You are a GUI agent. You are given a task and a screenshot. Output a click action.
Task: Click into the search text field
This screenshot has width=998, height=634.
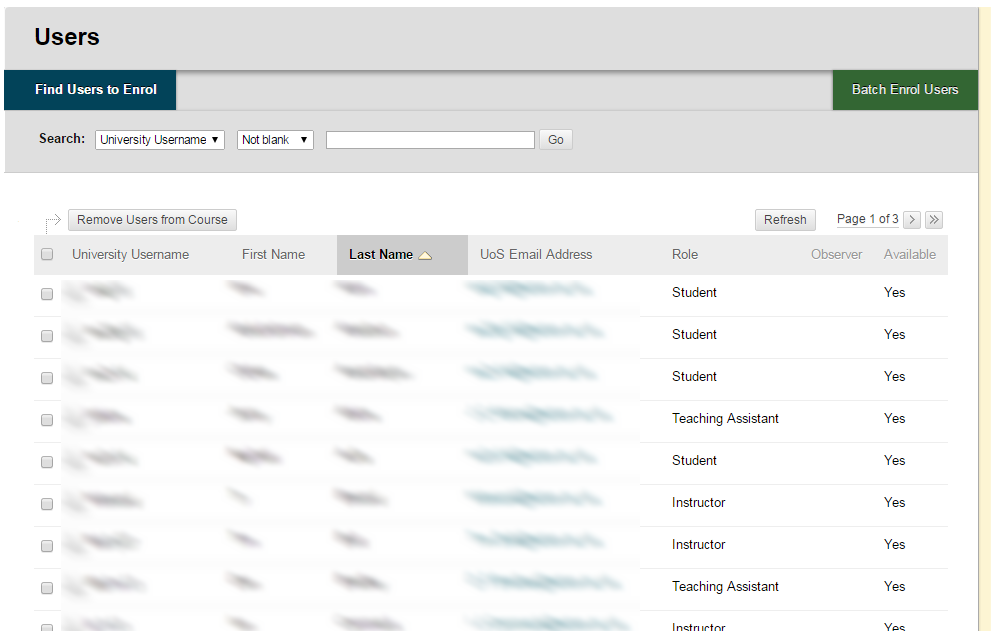coord(430,140)
